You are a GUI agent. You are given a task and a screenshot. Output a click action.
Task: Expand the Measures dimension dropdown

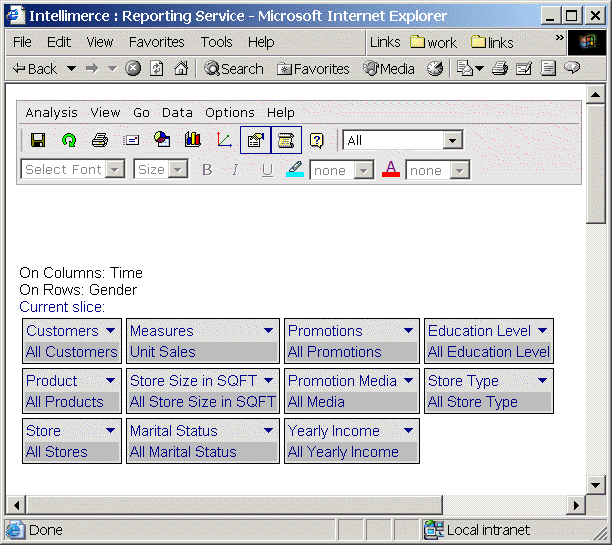coord(268,331)
